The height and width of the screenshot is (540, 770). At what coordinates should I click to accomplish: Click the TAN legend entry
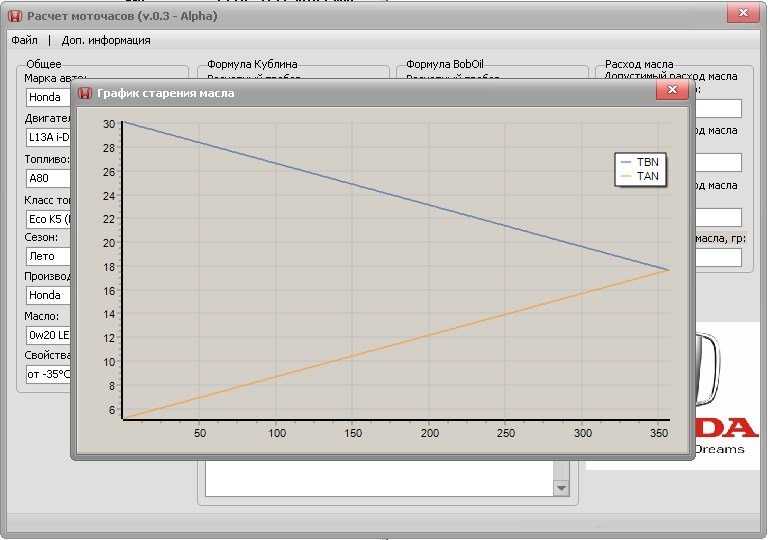point(640,176)
